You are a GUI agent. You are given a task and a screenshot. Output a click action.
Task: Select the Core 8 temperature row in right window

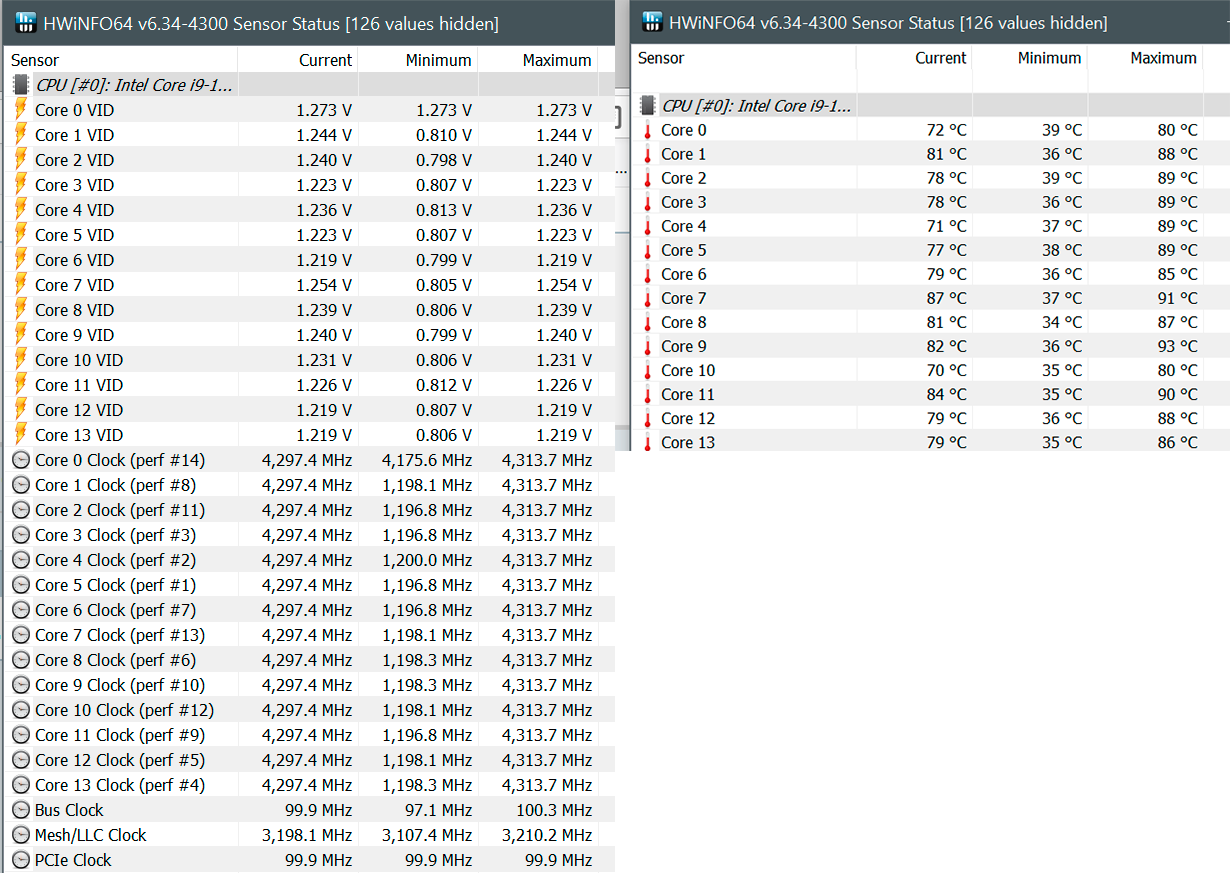931,322
